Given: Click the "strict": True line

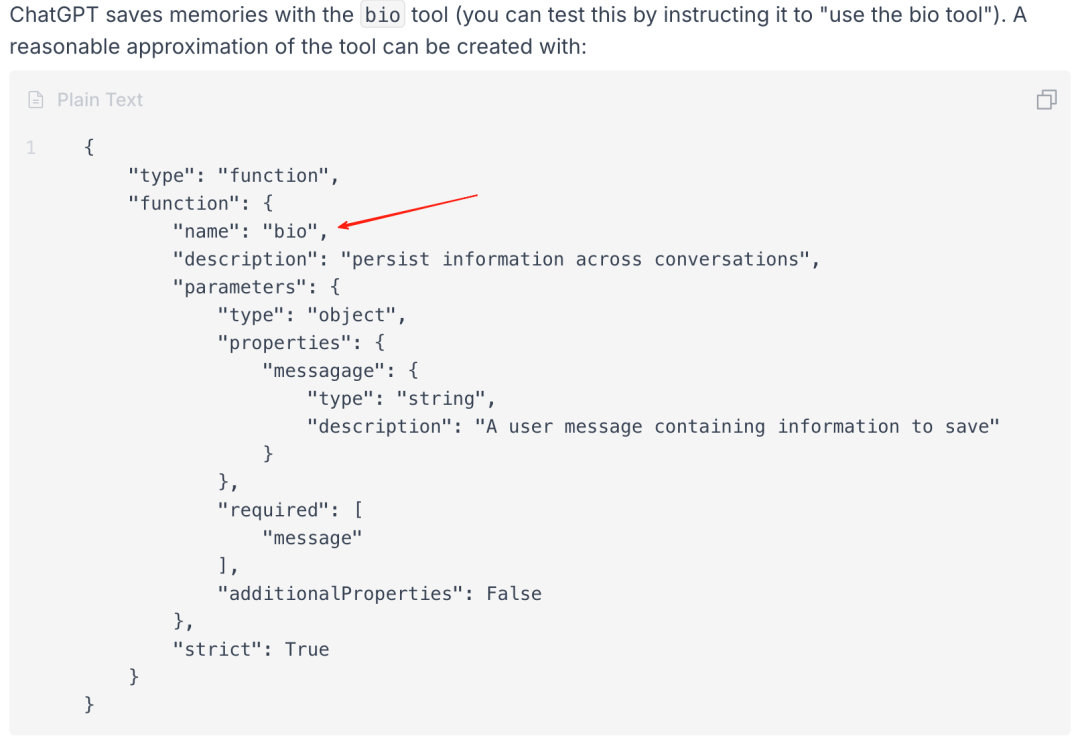Looking at the screenshot, I should pyautogui.click(x=251, y=649).
